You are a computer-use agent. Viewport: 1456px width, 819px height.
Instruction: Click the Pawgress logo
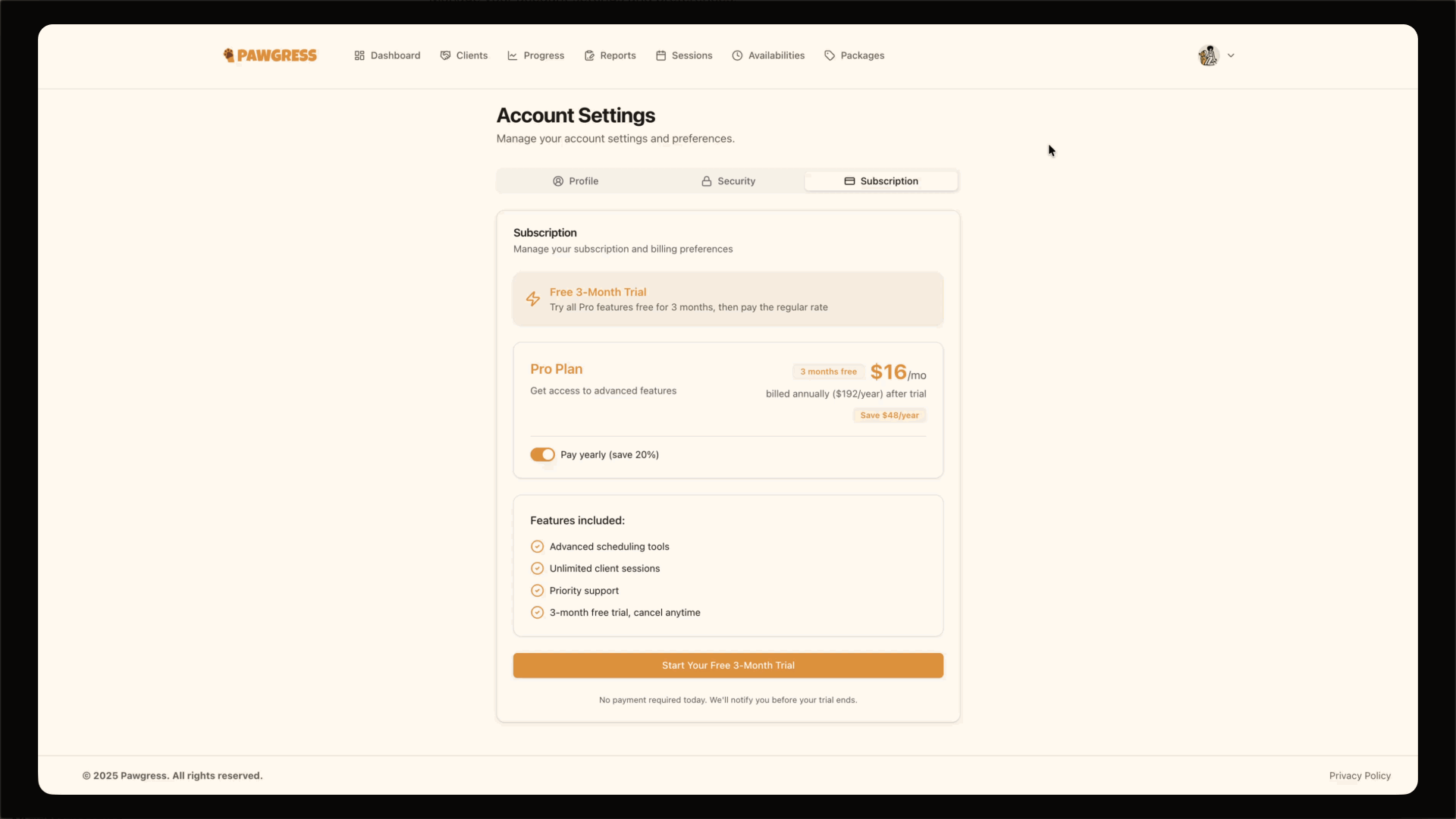[270, 55]
